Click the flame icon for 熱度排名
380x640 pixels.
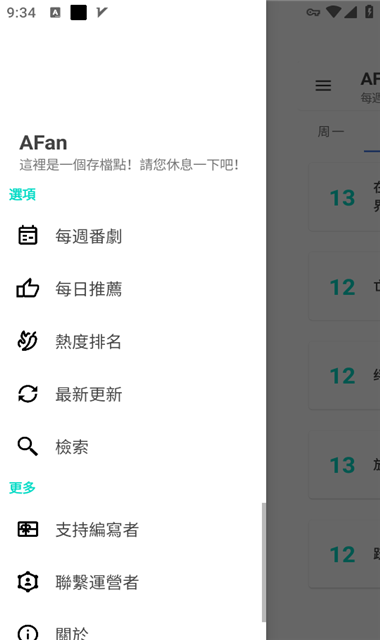click(28, 341)
